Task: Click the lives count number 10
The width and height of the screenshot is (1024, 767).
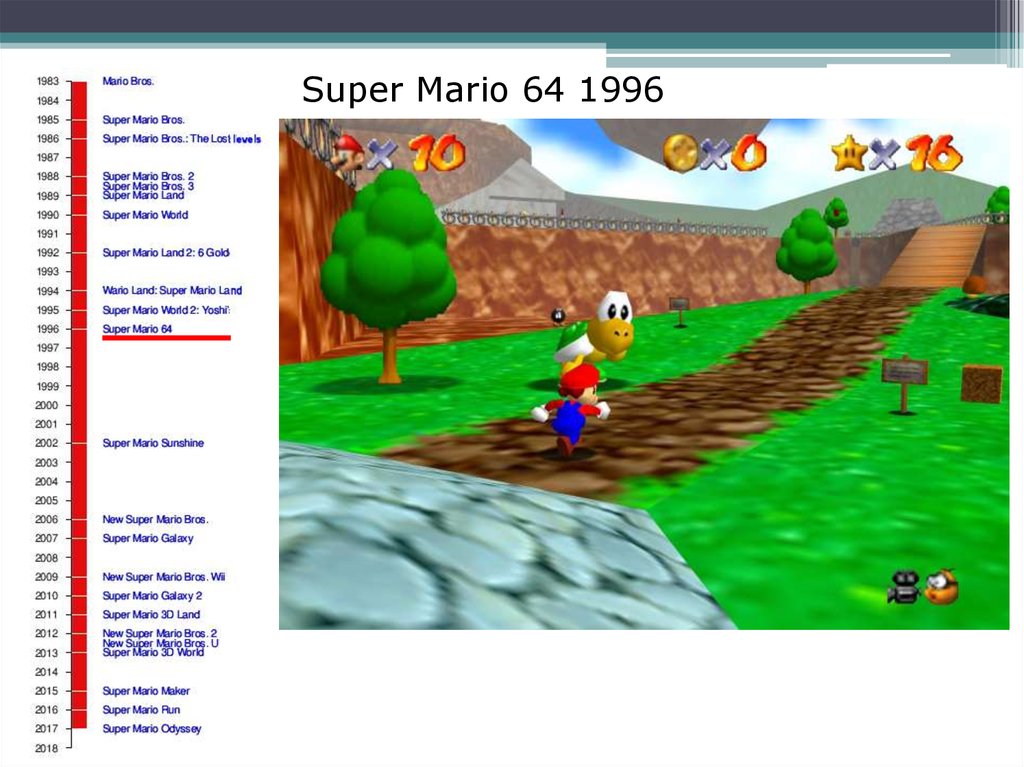Action: pos(438,154)
